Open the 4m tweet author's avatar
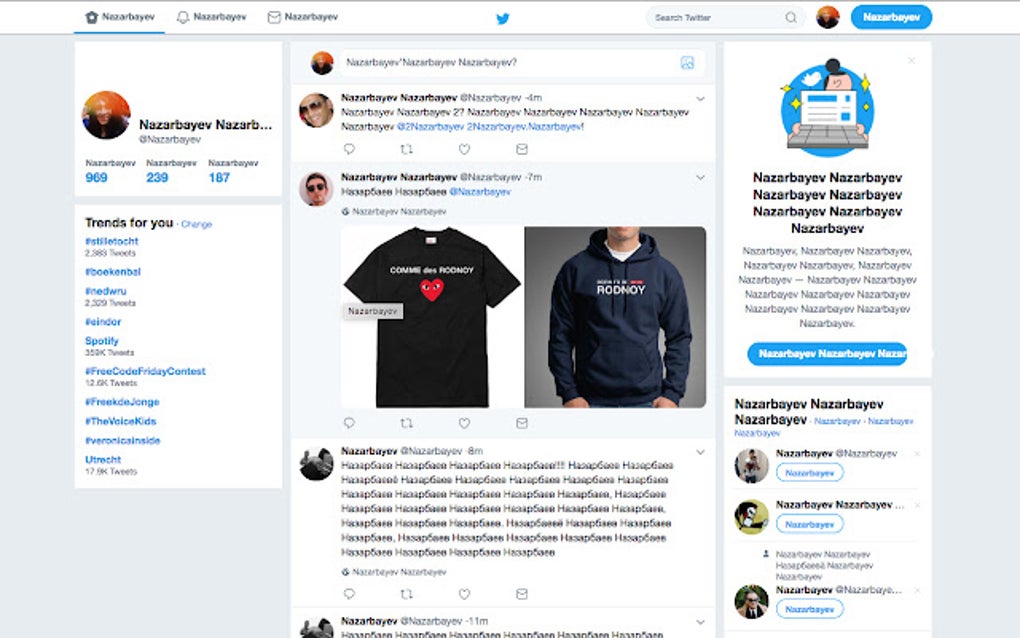Image resolution: width=1020 pixels, height=638 pixels. 316,110
